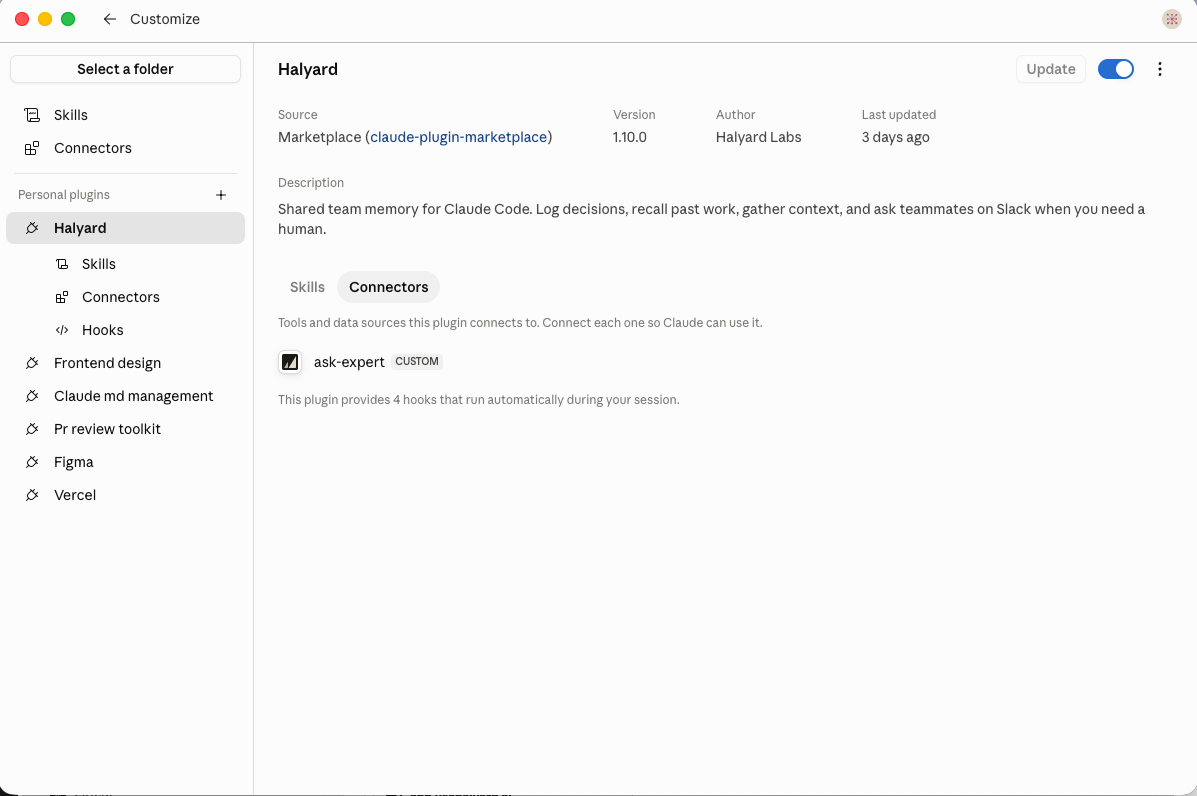The width and height of the screenshot is (1197, 796).
Task: Click the version value 1.10.0
Action: [x=630, y=137]
